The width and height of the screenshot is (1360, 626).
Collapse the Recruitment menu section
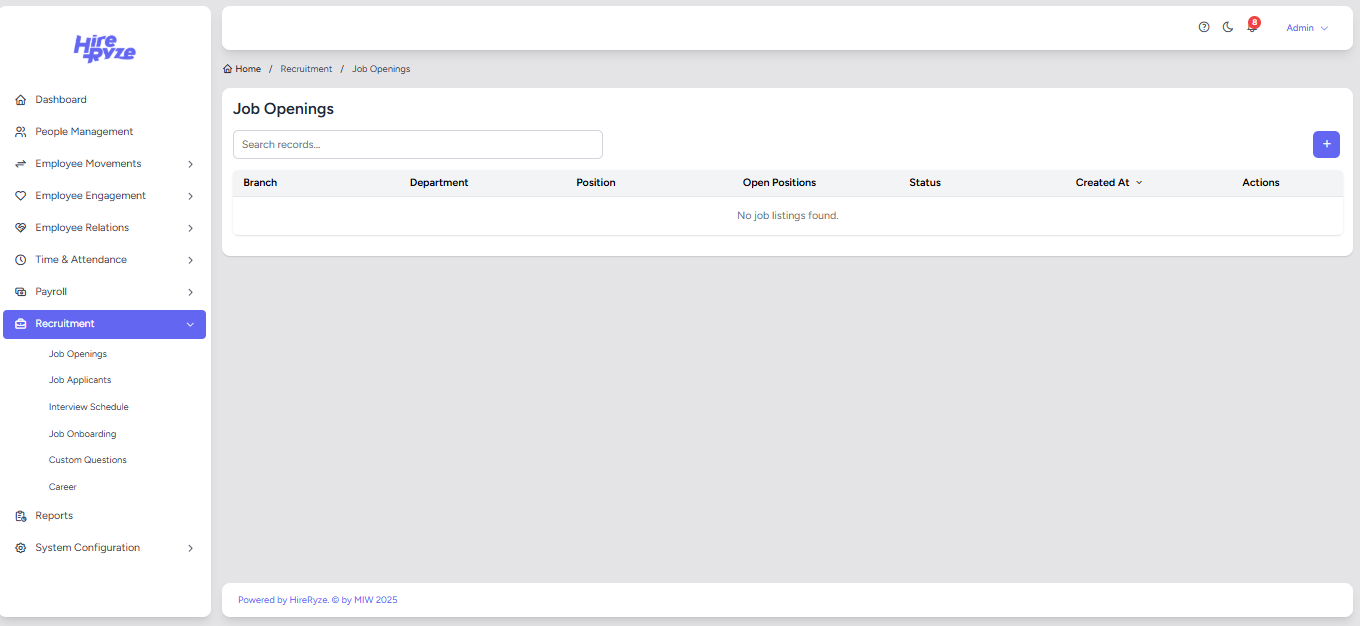click(x=190, y=324)
